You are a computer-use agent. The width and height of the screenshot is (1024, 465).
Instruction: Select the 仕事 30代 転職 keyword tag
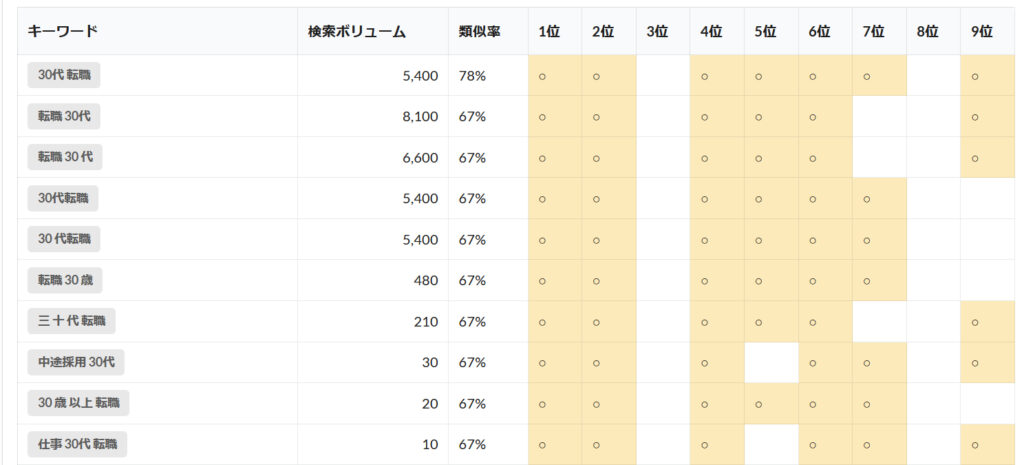click(77, 444)
